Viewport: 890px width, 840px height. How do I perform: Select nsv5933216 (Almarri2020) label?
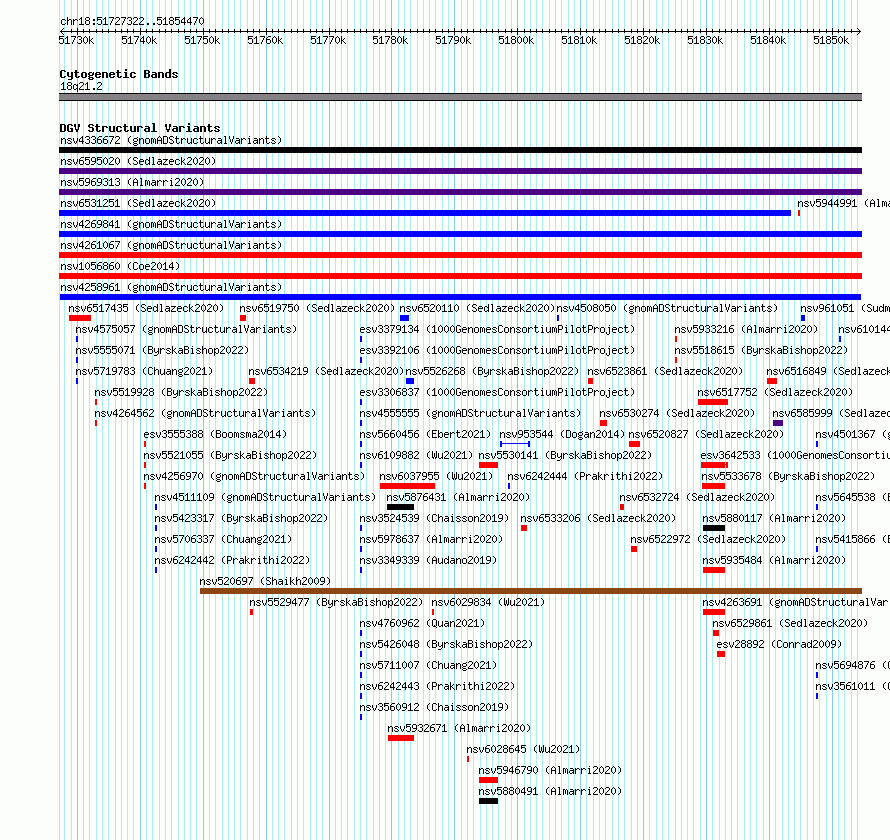[746, 329]
